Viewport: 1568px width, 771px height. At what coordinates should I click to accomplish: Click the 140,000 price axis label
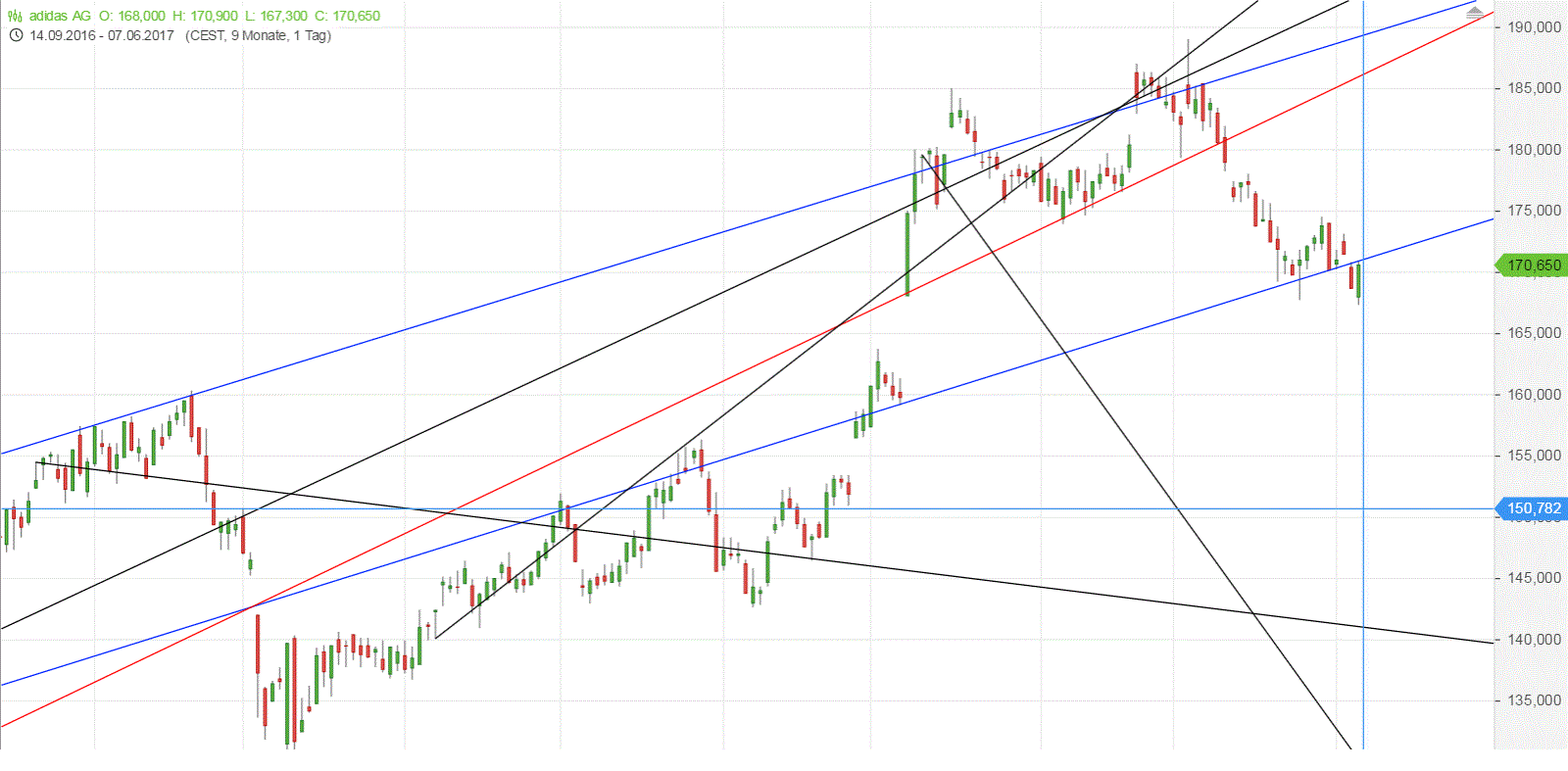pyautogui.click(x=1534, y=640)
